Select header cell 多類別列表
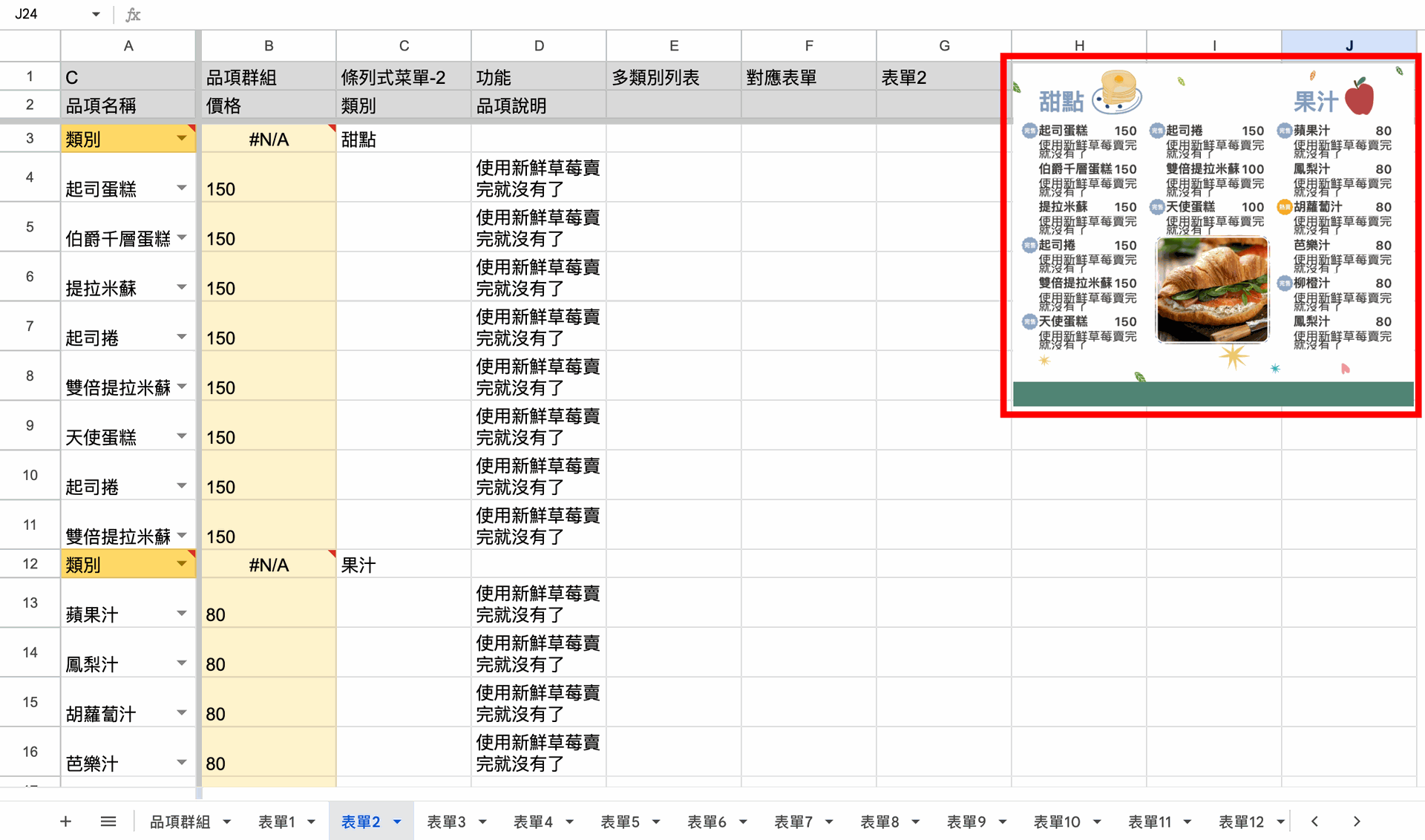1425x840 pixels. tap(674, 76)
